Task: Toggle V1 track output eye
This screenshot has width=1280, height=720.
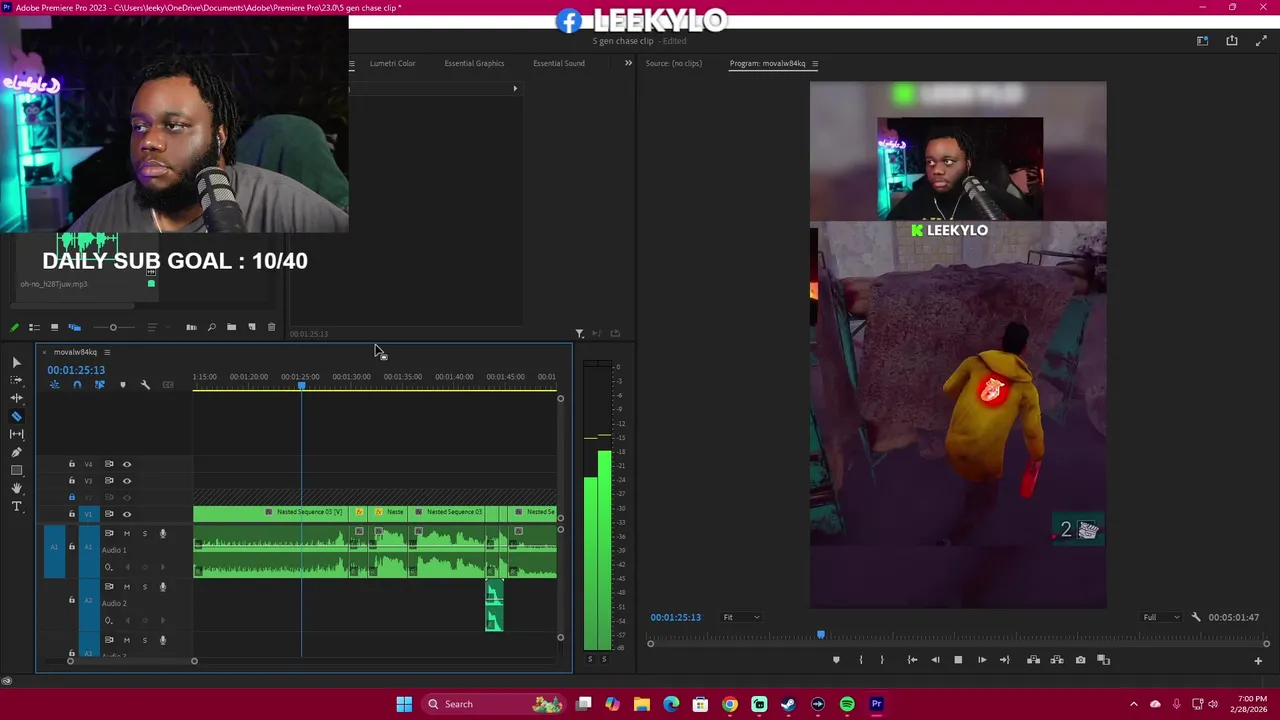Action: [x=127, y=514]
